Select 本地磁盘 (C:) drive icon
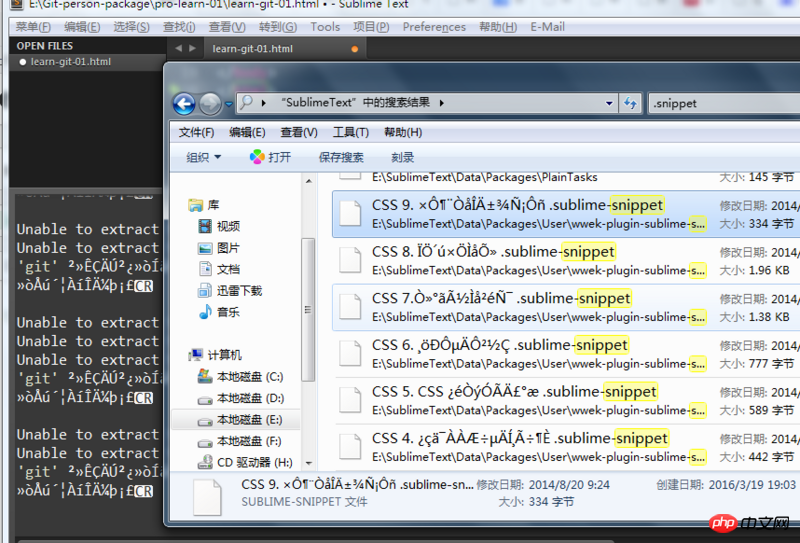Screen dimensions: 800x543 pyautogui.click(x=205, y=376)
